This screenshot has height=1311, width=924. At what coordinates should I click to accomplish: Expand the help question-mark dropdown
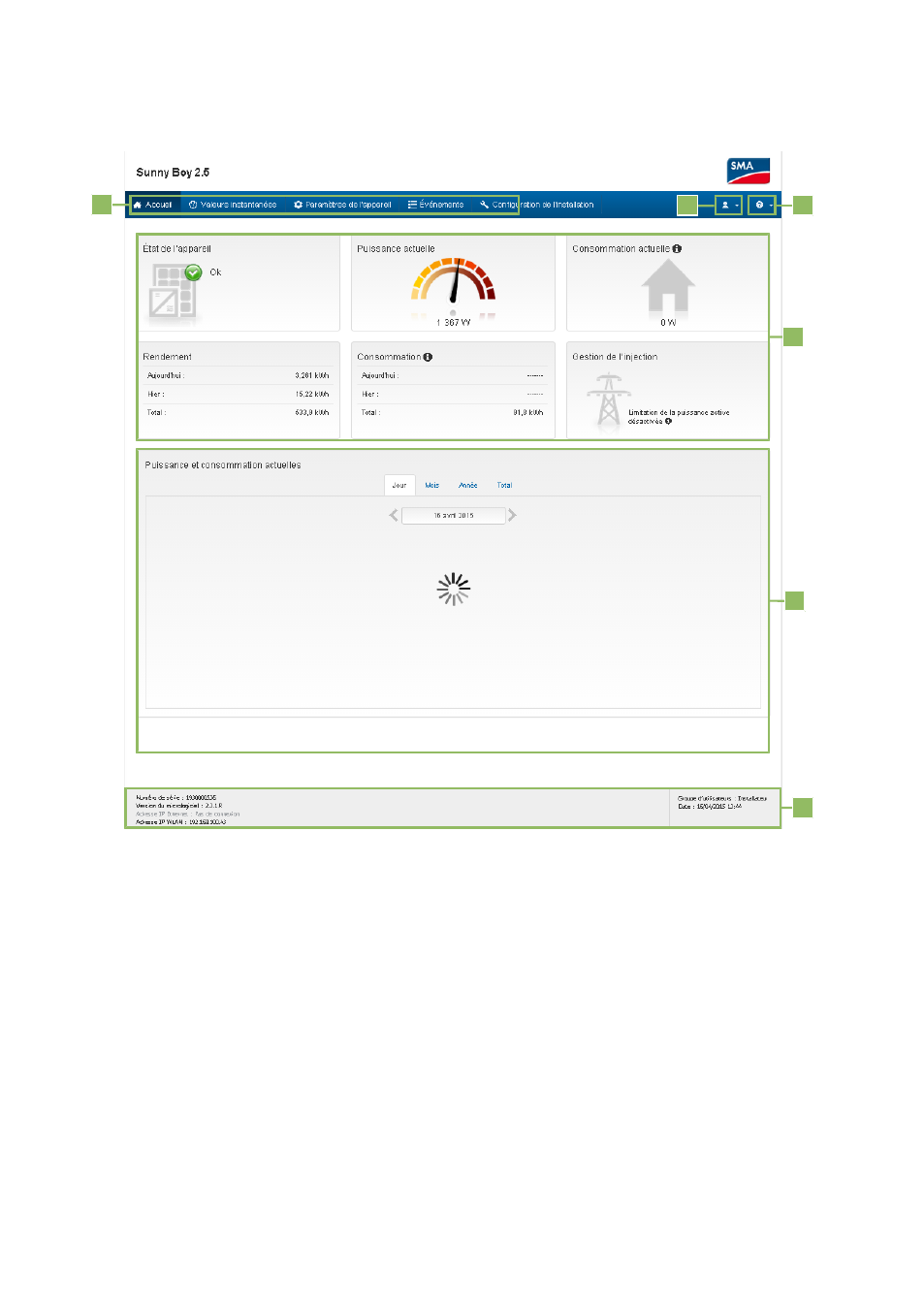coord(763,205)
